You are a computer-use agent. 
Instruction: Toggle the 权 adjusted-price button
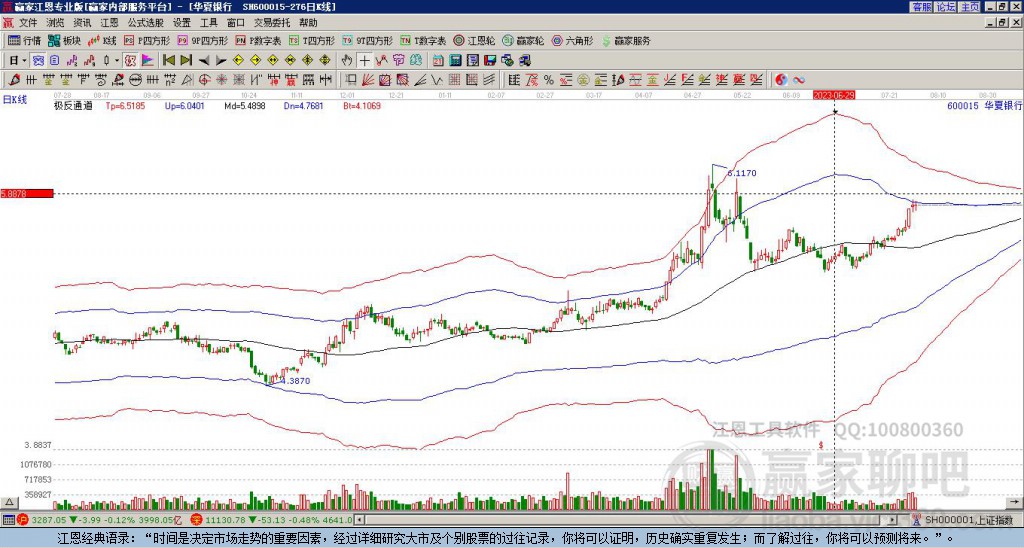coord(130,60)
